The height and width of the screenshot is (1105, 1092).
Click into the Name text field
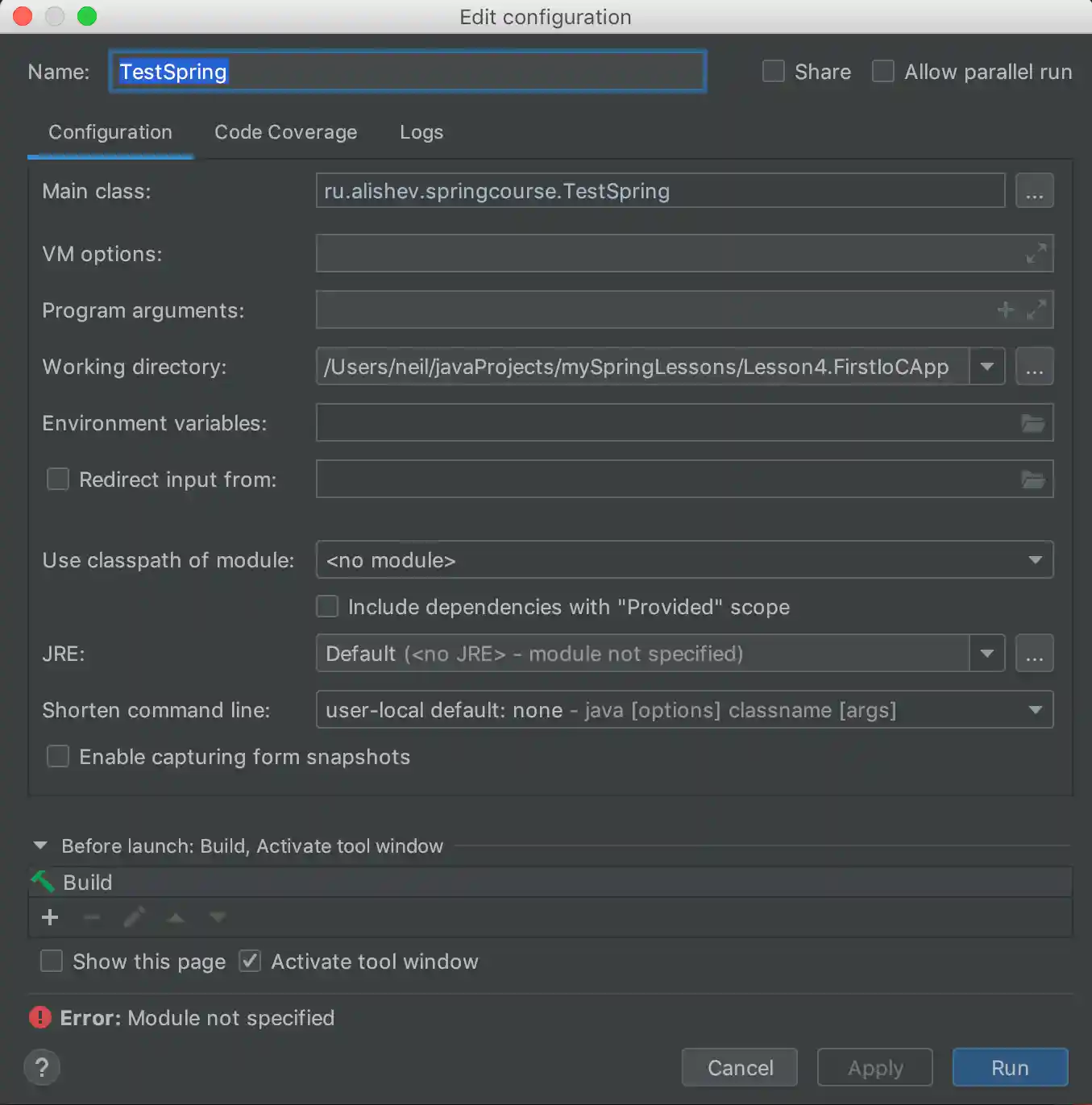pyautogui.click(x=407, y=72)
